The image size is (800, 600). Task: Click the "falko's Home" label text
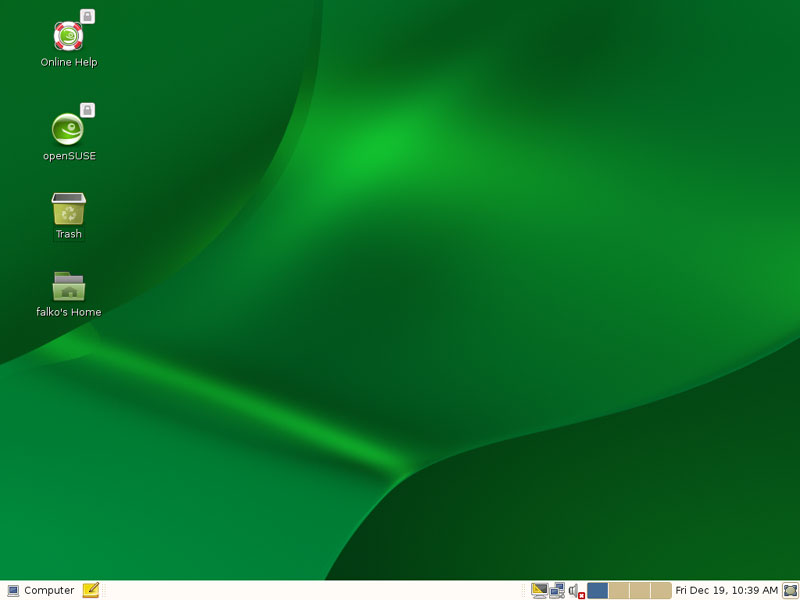69,312
